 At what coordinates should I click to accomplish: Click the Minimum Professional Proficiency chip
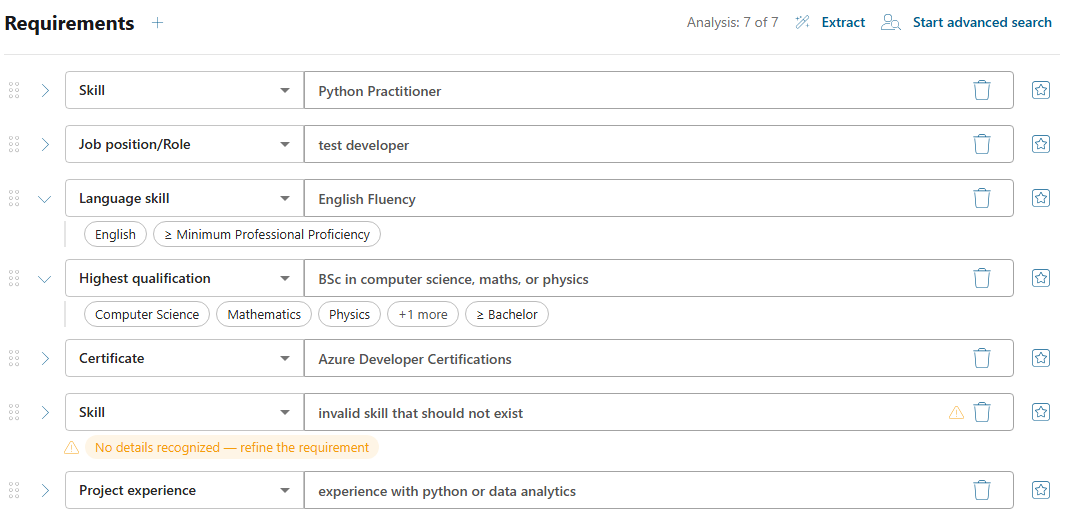(x=267, y=234)
